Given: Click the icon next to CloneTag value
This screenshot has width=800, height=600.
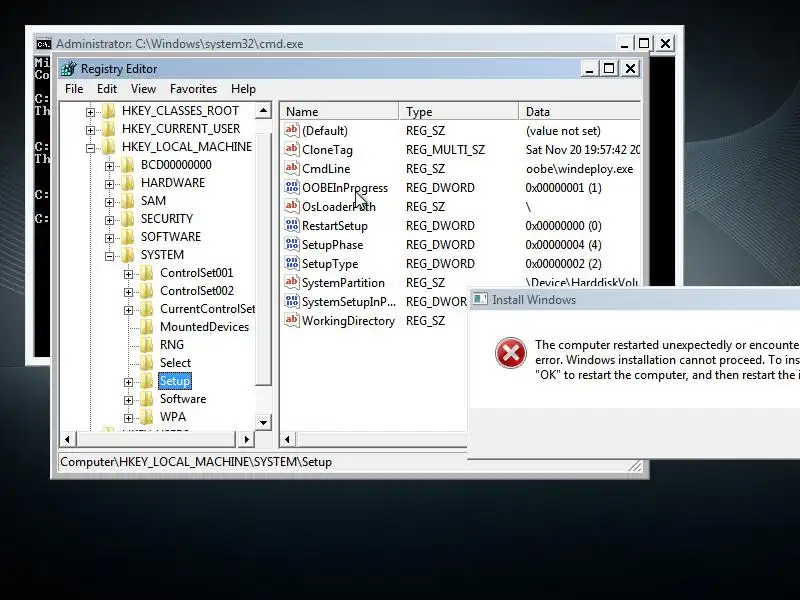Looking at the screenshot, I should pos(291,149).
